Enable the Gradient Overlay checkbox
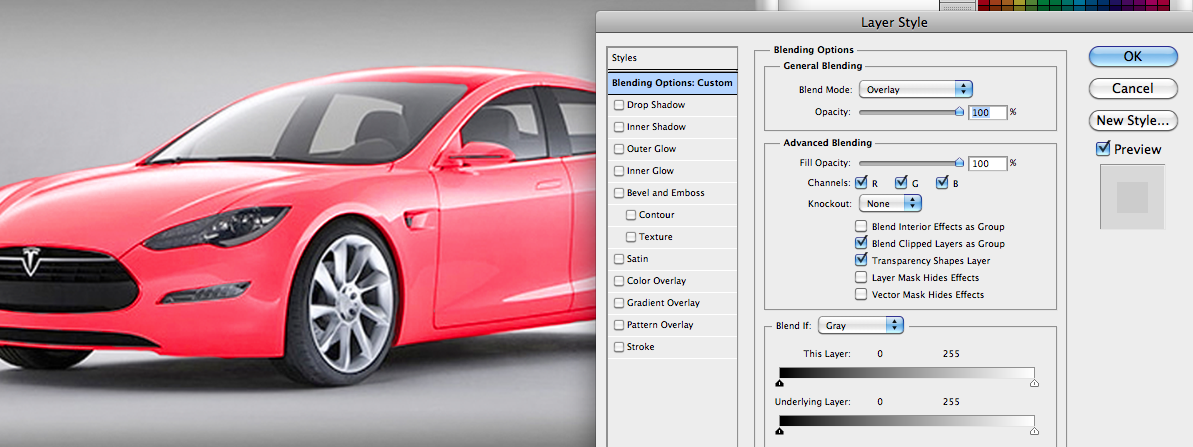The height and width of the screenshot is (447, 1193). [x=619, y=303]
